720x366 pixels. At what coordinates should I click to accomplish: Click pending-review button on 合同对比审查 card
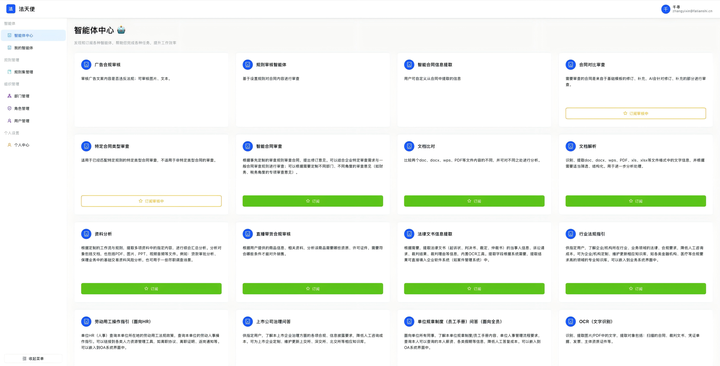tap(636, 113)
